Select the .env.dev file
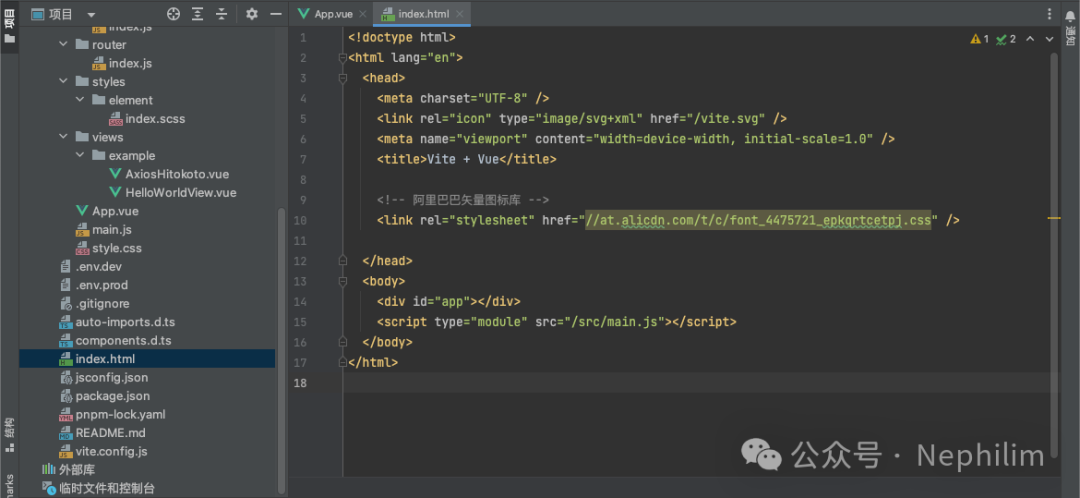Viewport: 1080px width, 498px height. pos(90,267)
